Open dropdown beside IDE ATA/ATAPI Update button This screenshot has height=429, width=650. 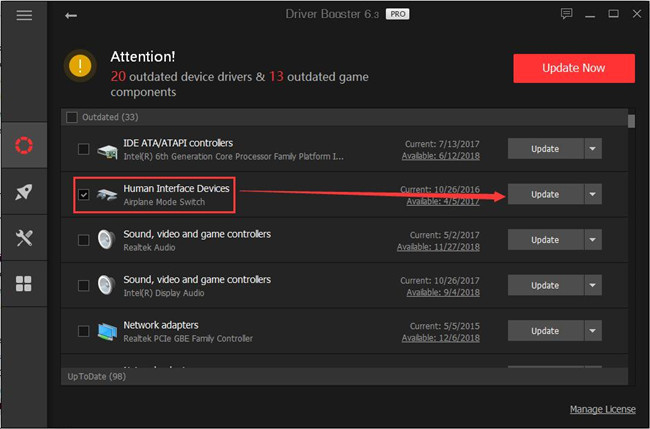pos(593,149)
